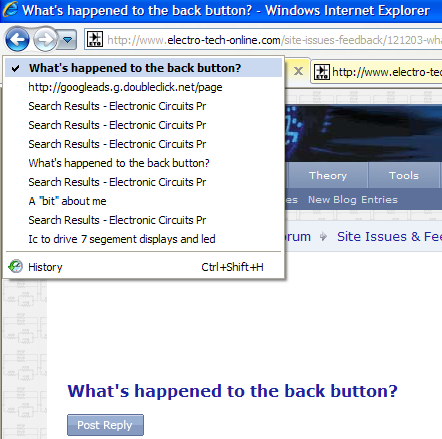Screen dimensions: 442x439
Task: Click the New Blog Entries link
Action: point(353,200)
